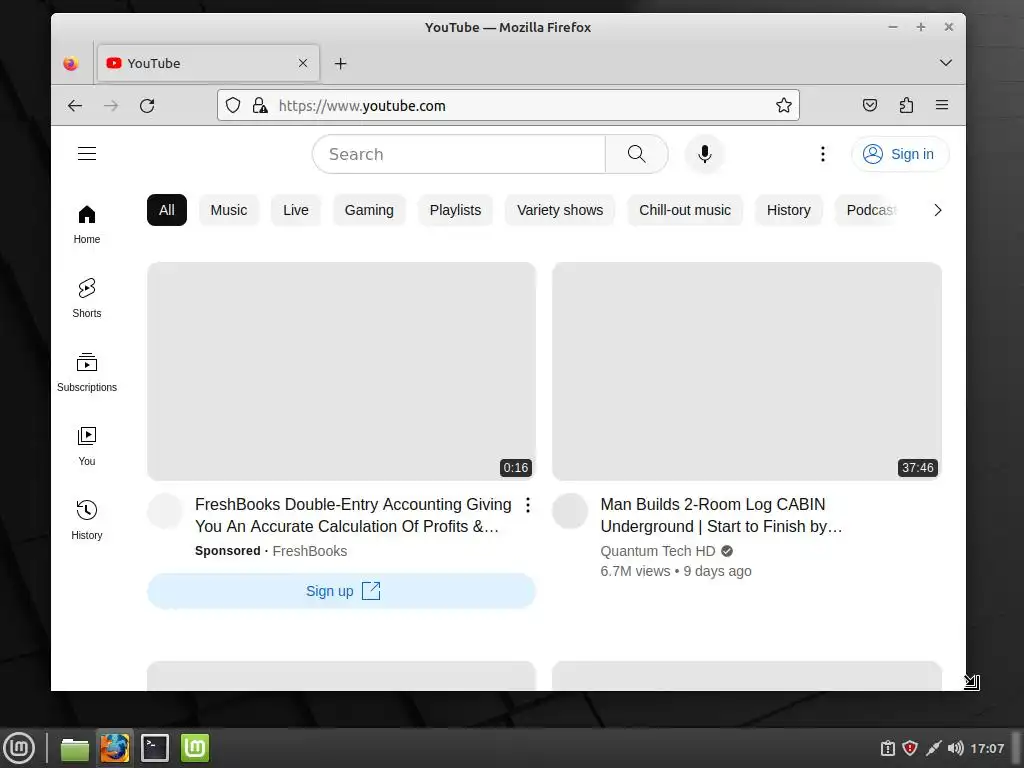Open Shorts from the sidebar
1024x768 pixels.
coord(87,298)
